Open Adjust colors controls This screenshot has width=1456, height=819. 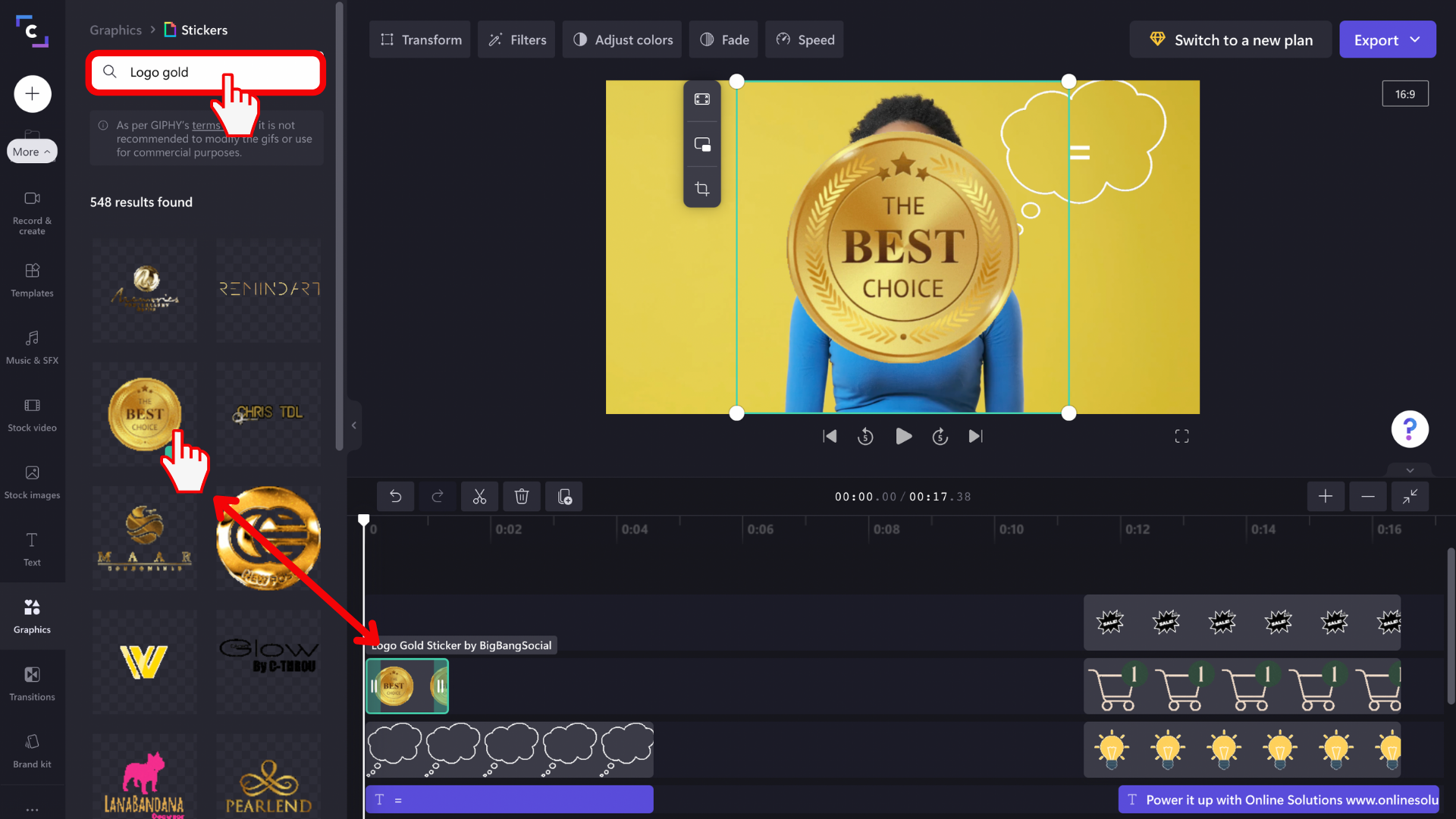[622, 39]
